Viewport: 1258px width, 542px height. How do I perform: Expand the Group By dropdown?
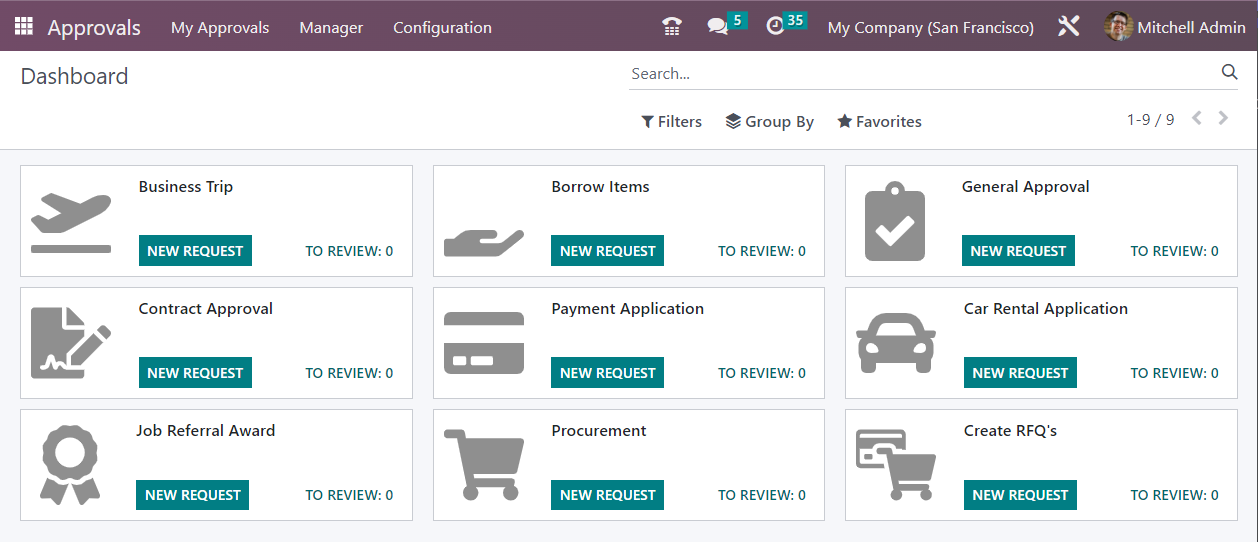point(770,122)
